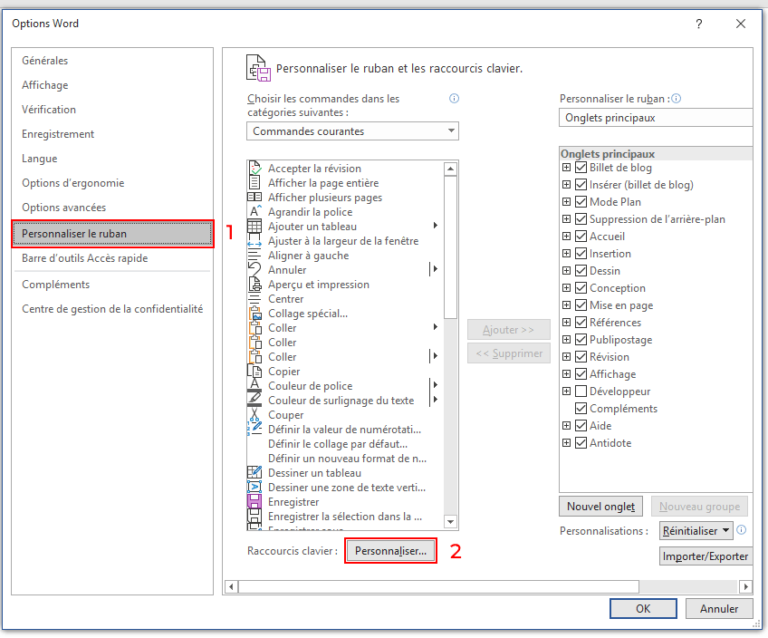Screen dimensions: 768x638
Task: Click the Accepter la révision icon
Action: pos(254,169)
